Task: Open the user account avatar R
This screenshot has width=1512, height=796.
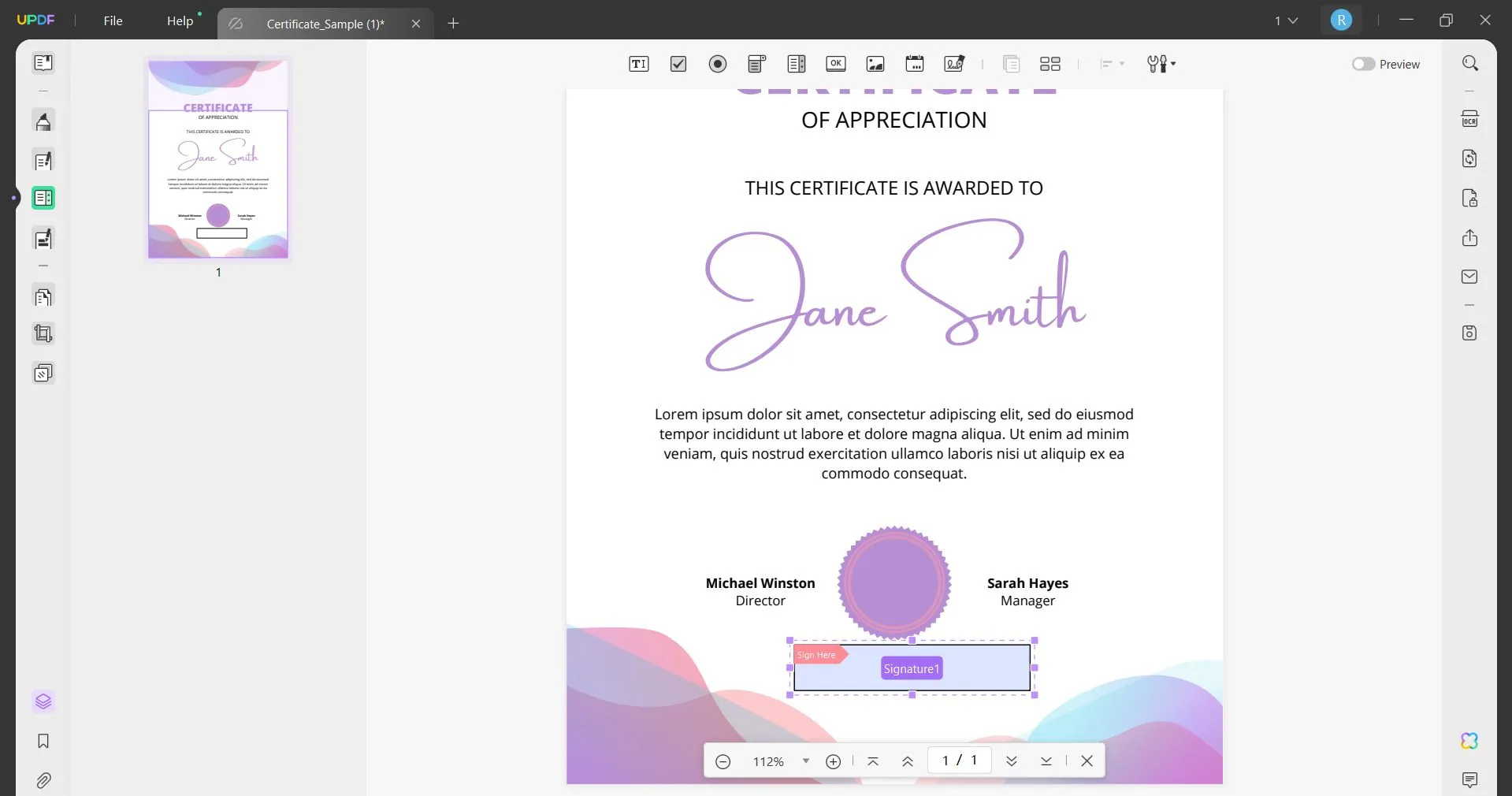Action: pos(1341,20)
